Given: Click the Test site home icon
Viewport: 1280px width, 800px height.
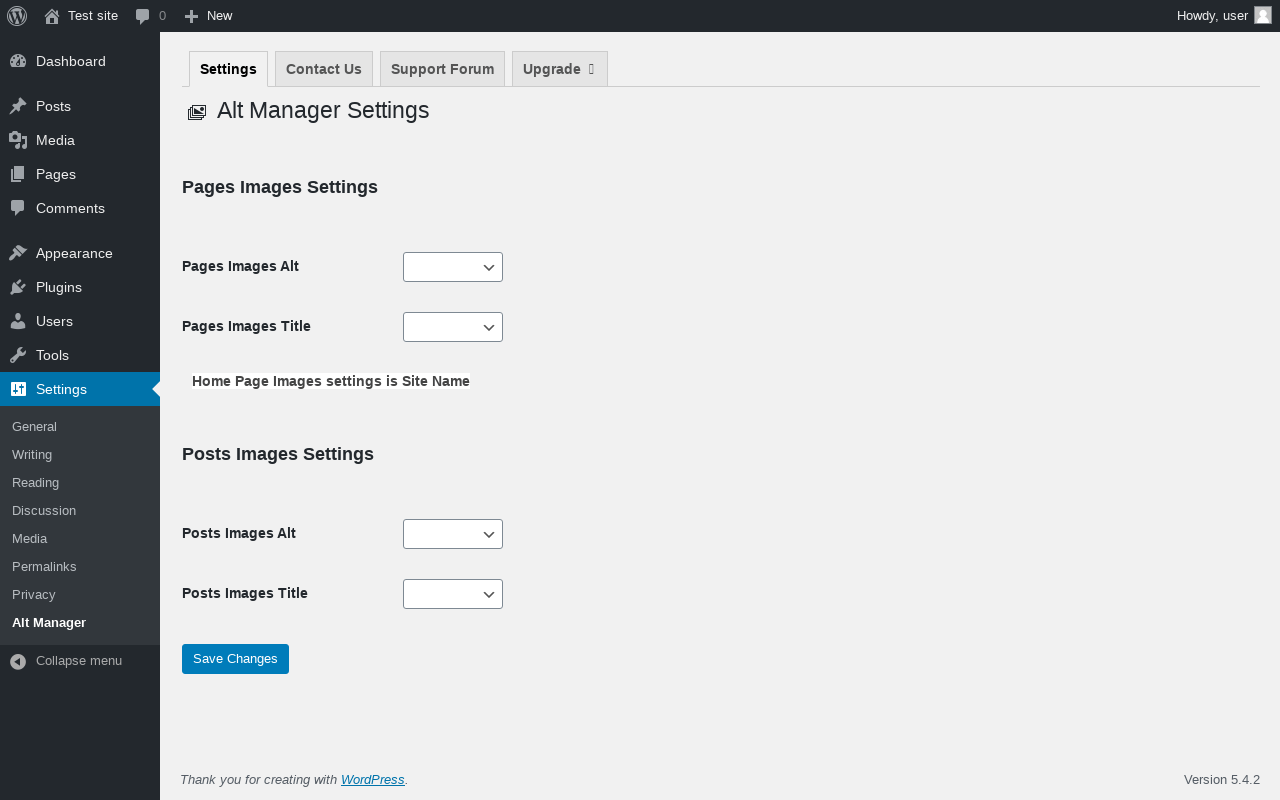Looking at the screenshot, I should [x=52, y=16].
